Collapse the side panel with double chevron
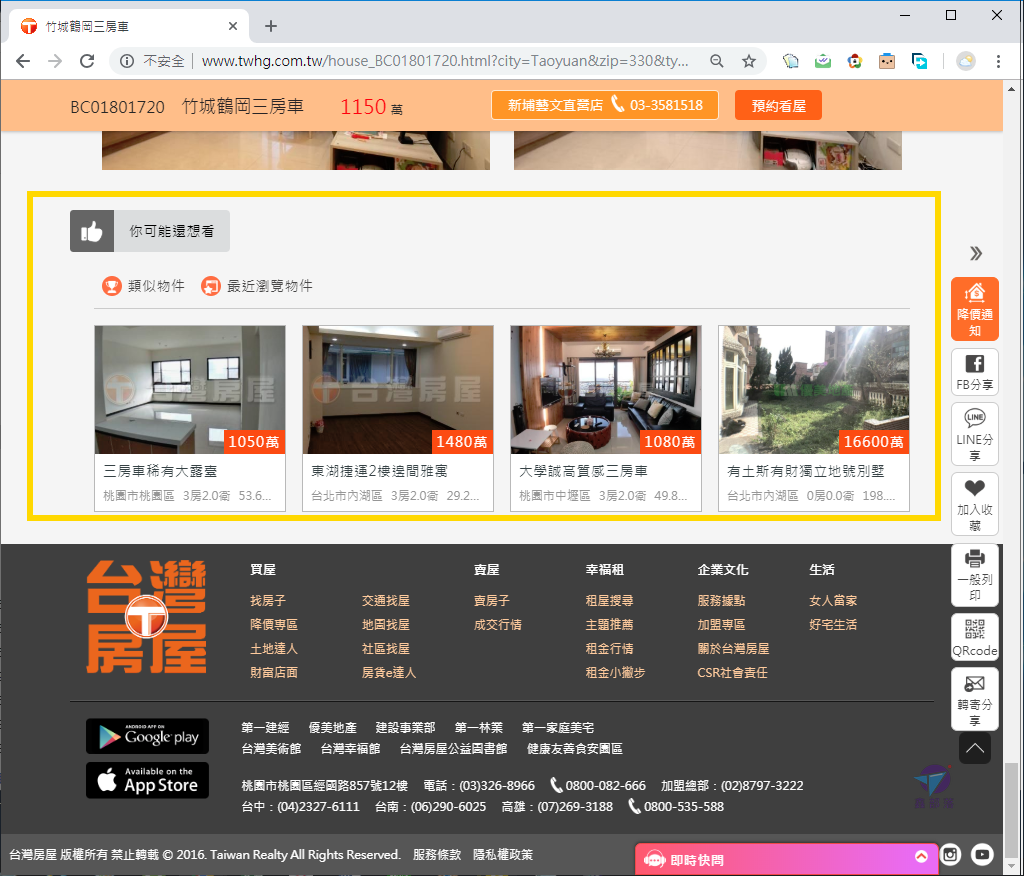Image resolution: width=1024 pixels, height=876 pixels. 976,253
